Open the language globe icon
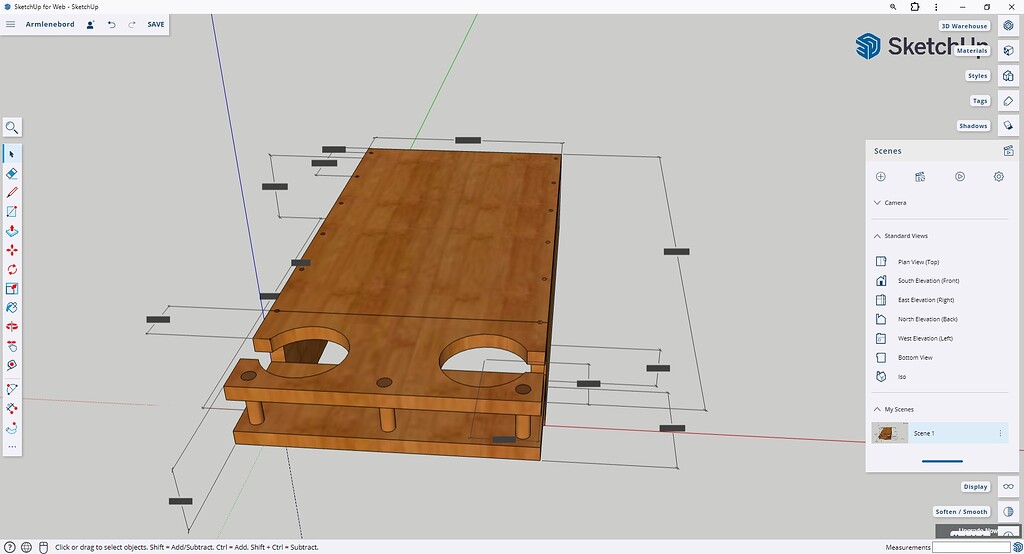This screenshot has height=554, width=1024. (x=26, y=547)
